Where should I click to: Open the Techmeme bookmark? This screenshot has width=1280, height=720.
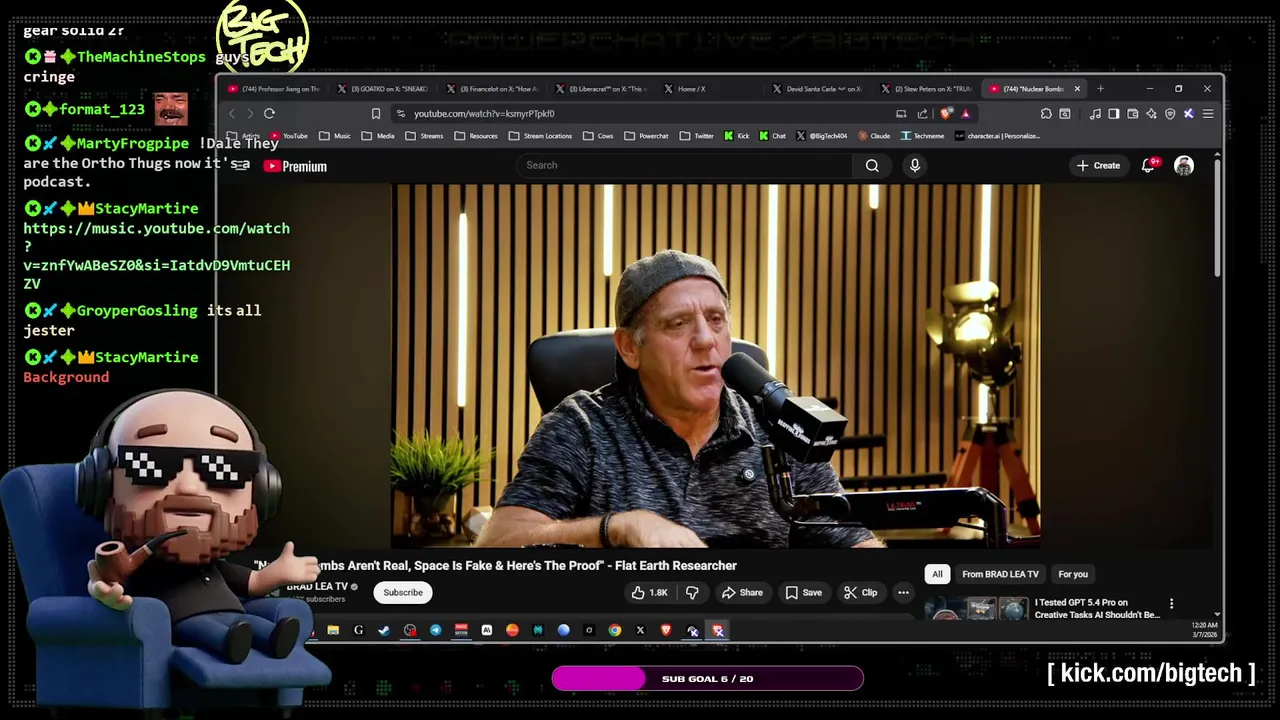click(922, 136)
